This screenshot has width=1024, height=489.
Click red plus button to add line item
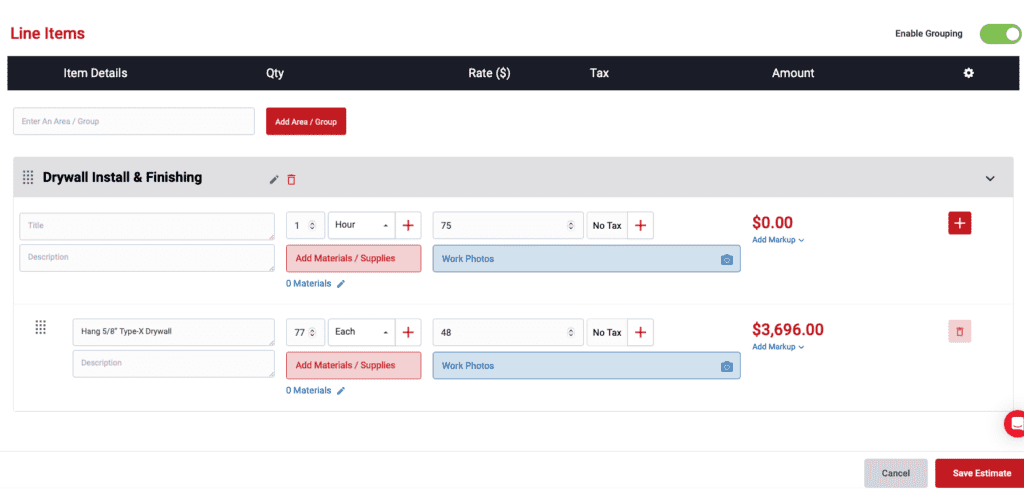pyautogui.click(x=959, y=223)
